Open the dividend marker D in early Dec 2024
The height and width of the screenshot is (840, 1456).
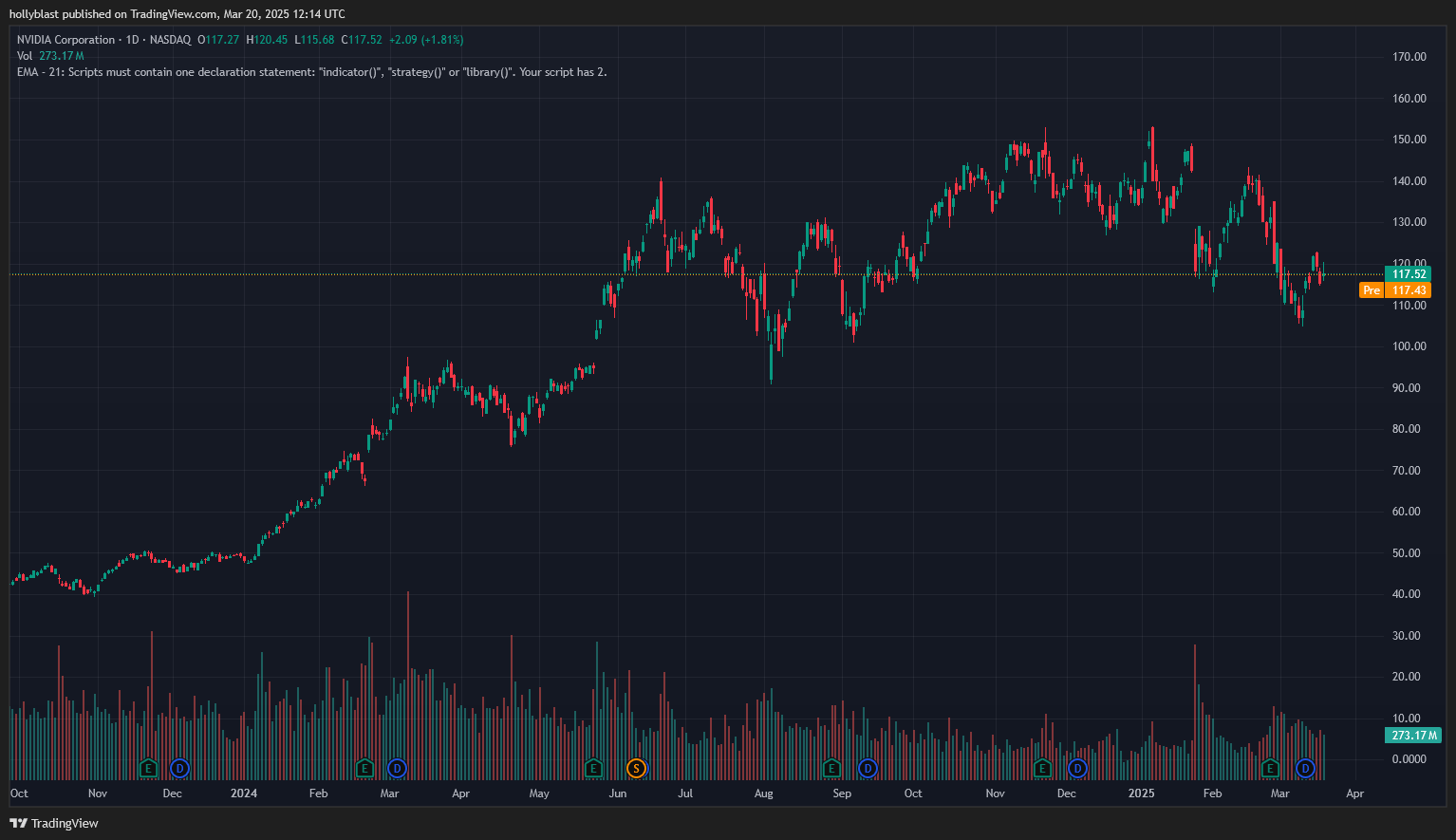tap(1077, 768)
